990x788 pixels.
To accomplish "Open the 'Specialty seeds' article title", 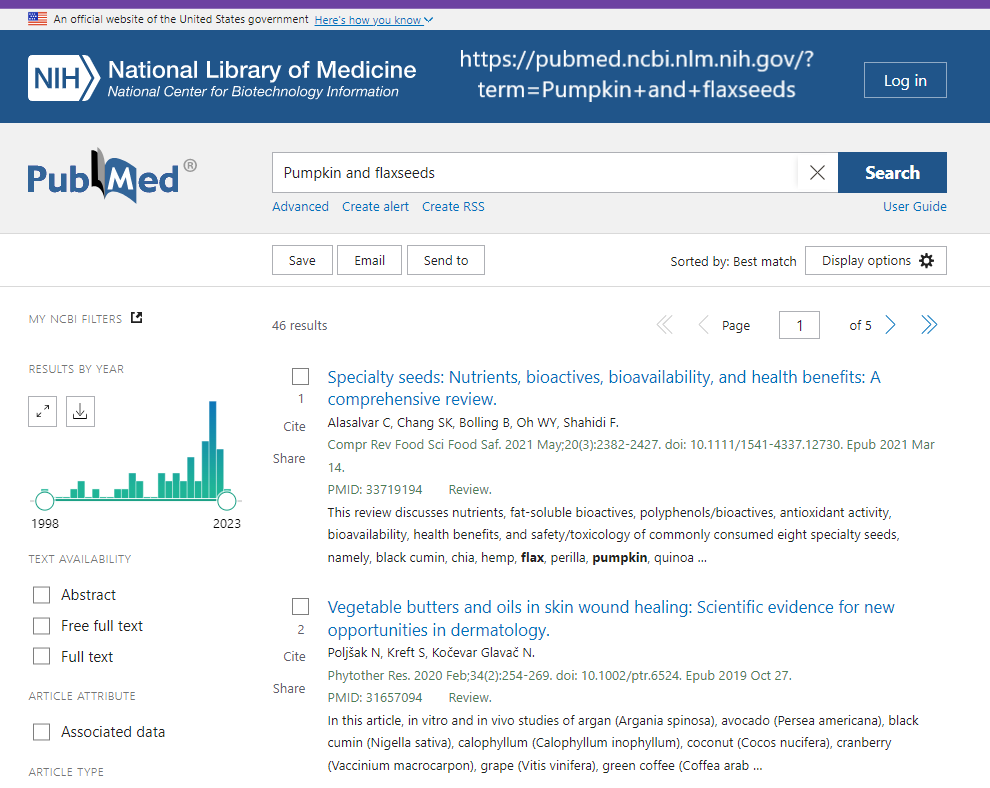I will 604,388.
